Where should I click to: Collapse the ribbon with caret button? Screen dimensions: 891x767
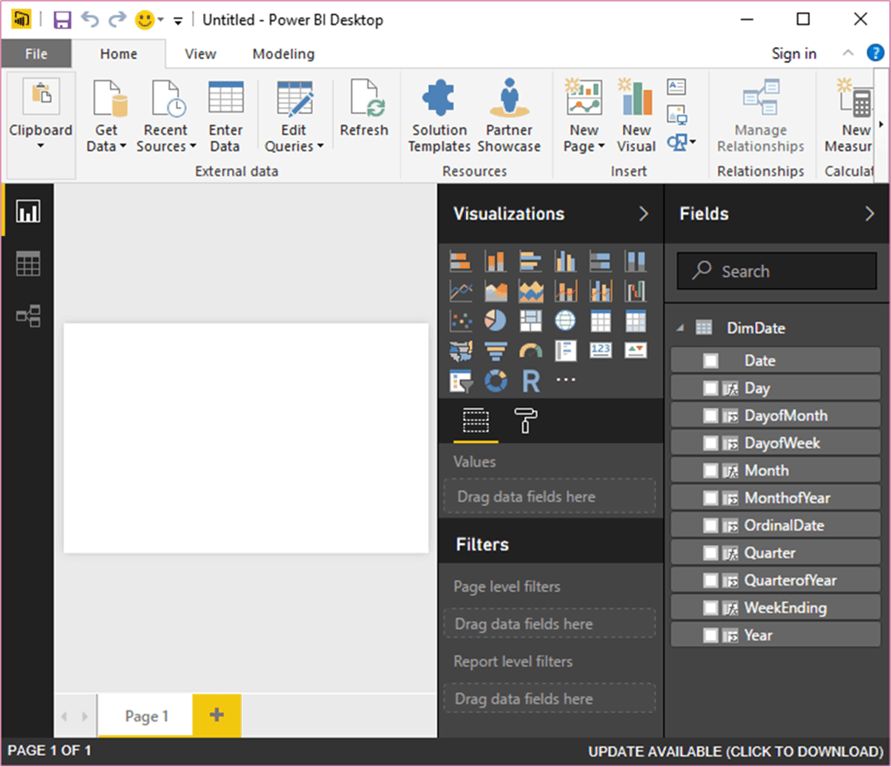coord(848,53)
